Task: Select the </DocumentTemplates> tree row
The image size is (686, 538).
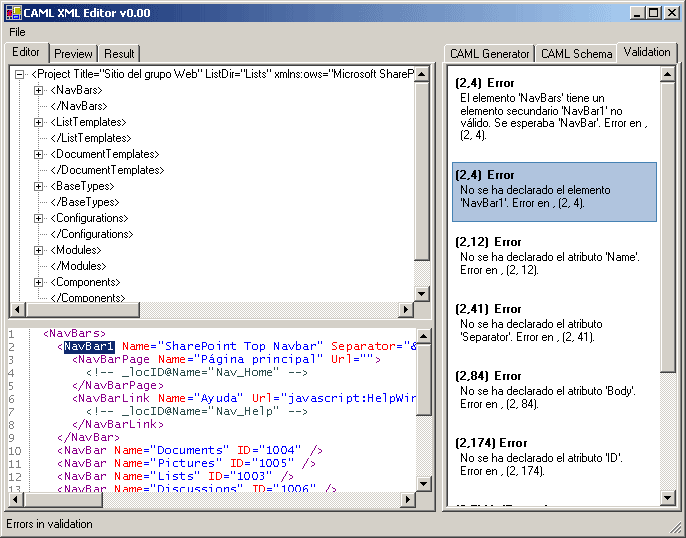Action: (107, 170)
